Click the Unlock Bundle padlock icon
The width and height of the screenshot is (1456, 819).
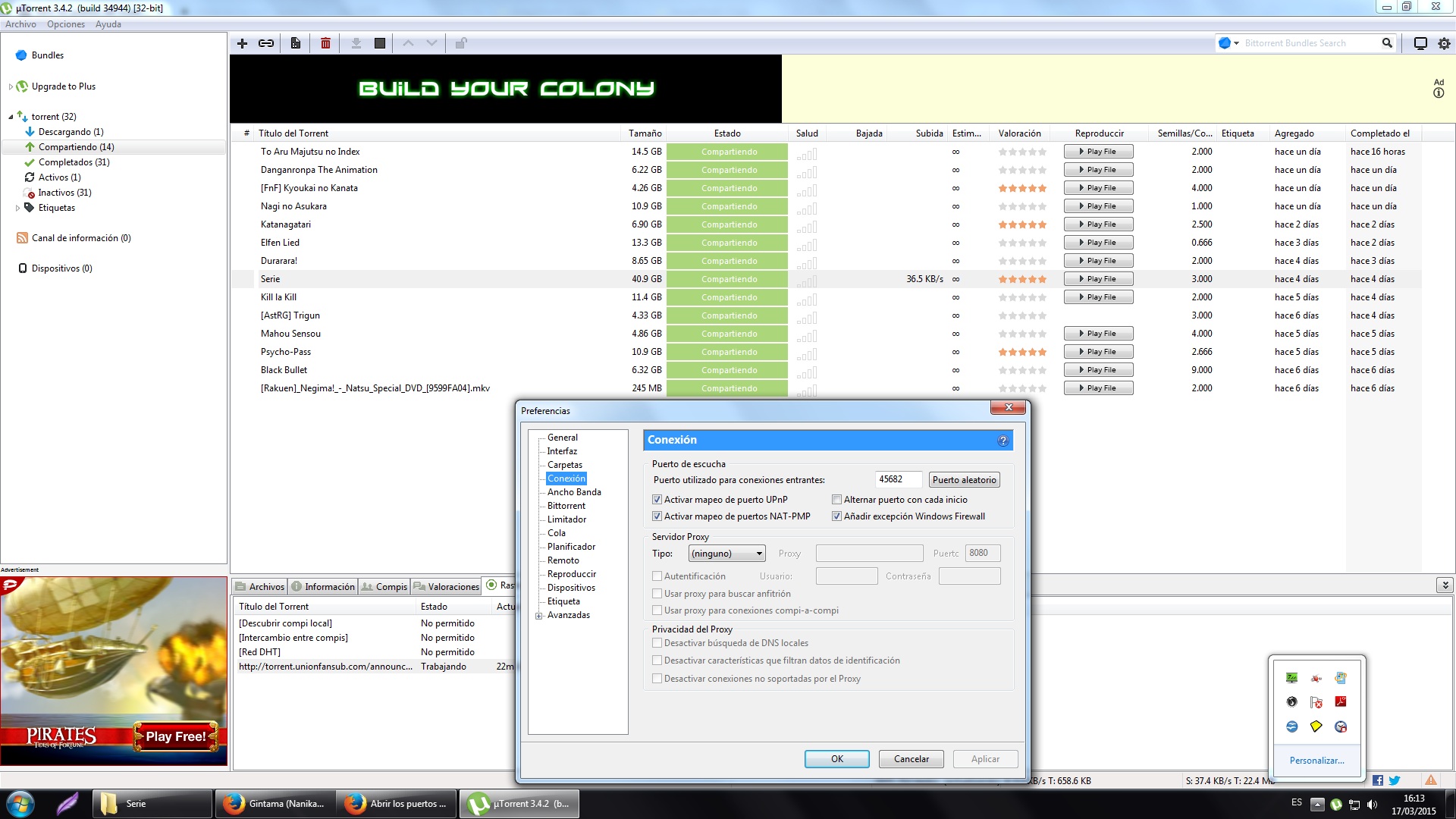[461, 43]
